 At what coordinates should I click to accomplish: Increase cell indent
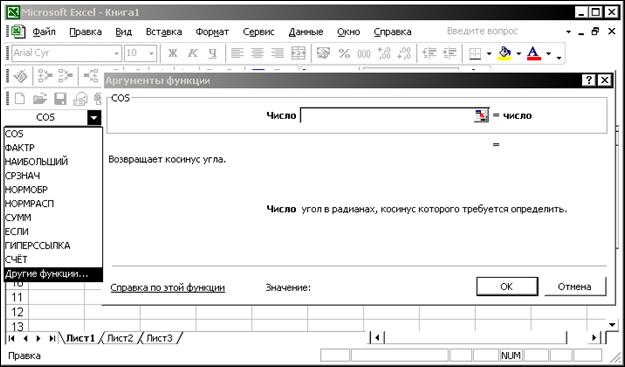coord(450,53)
